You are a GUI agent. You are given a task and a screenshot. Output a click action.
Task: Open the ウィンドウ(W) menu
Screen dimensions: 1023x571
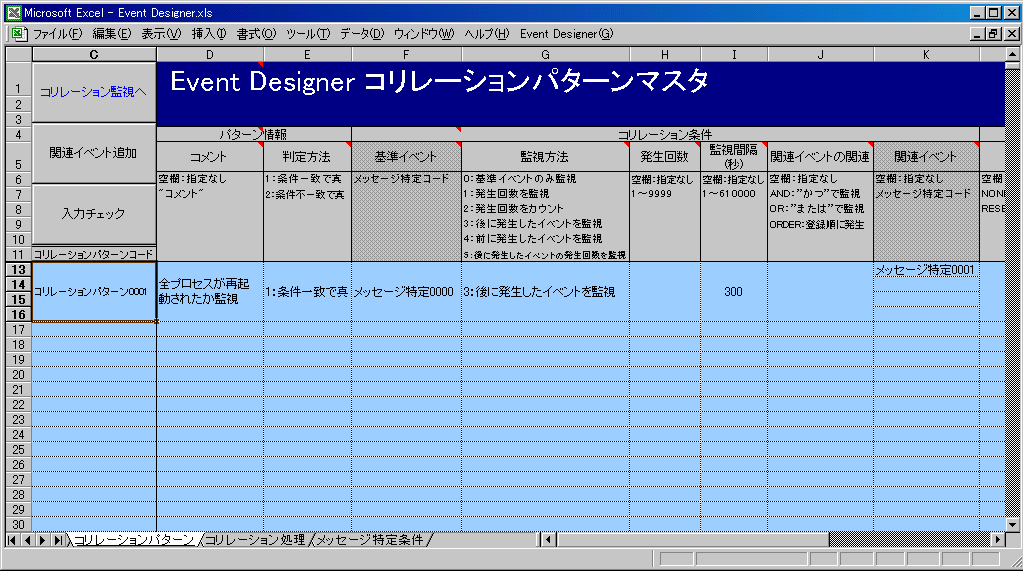(x=424, y=34)
